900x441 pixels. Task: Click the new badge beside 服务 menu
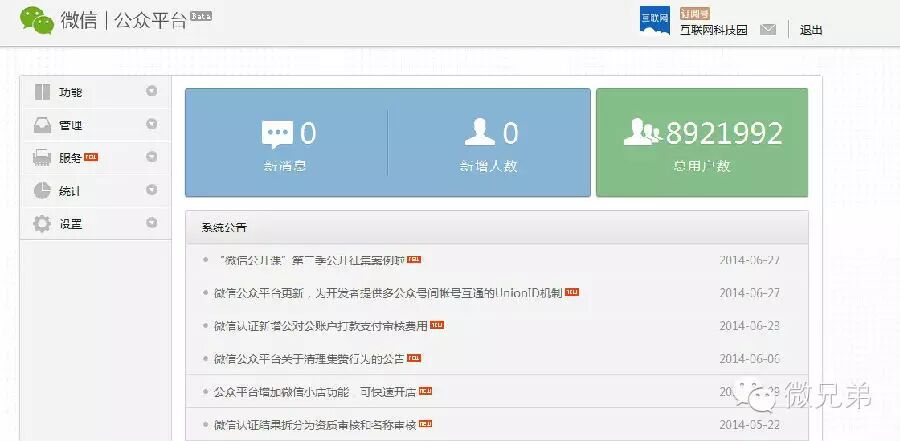coord(91,157)
